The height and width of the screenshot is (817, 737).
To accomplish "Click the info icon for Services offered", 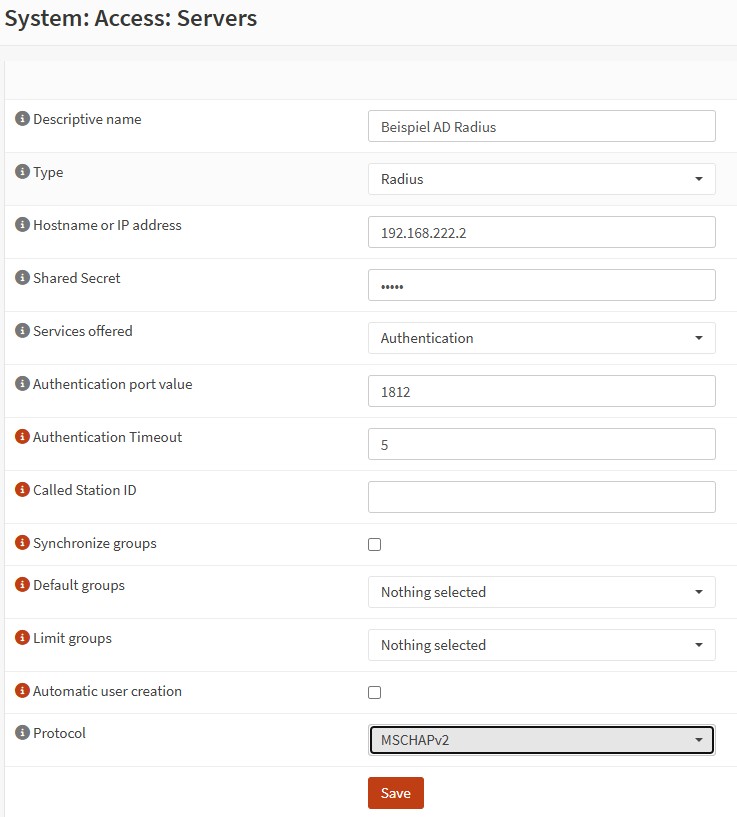I will 22,330.
